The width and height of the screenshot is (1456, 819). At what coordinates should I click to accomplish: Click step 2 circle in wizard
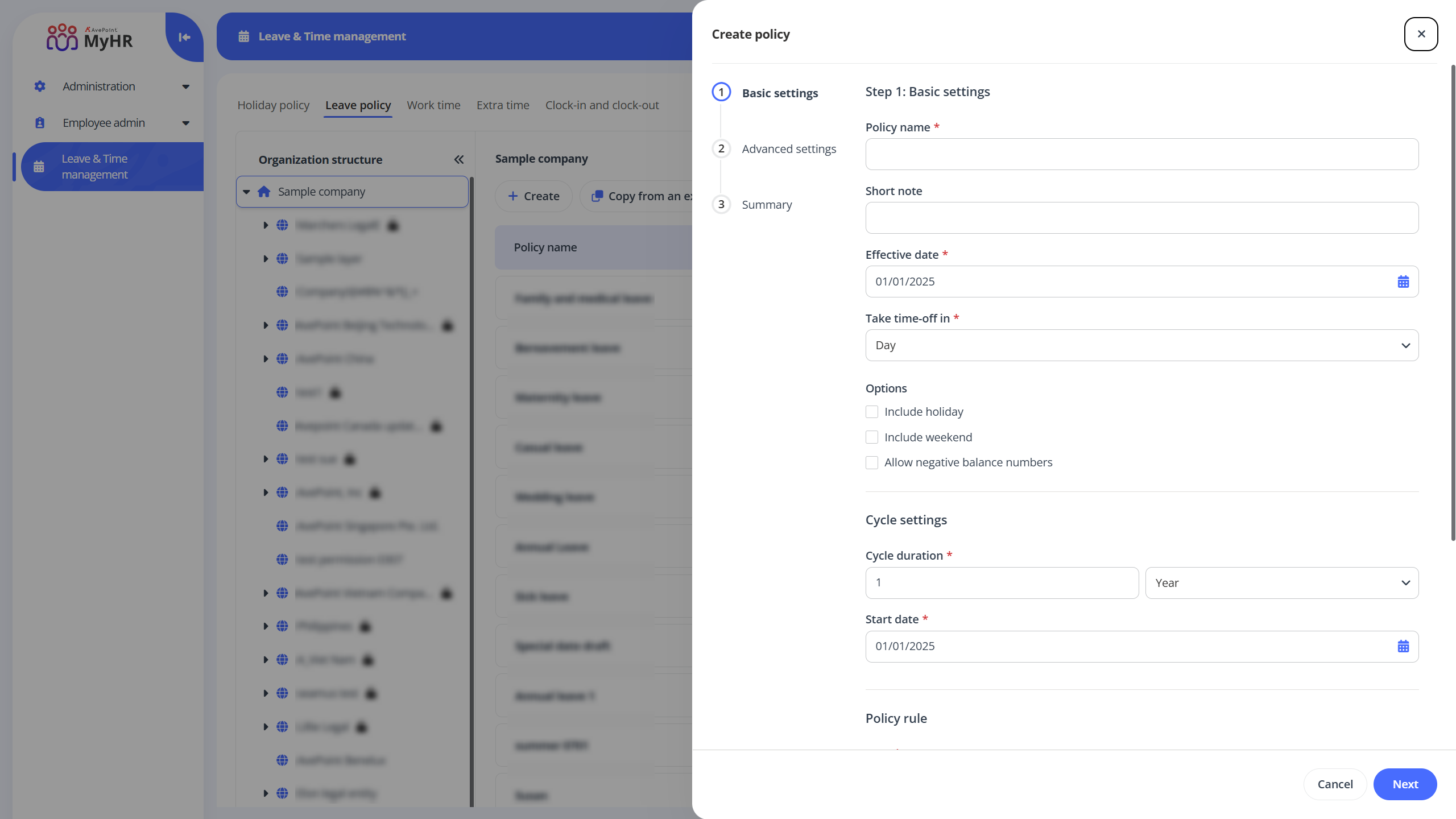coord(721,148)
